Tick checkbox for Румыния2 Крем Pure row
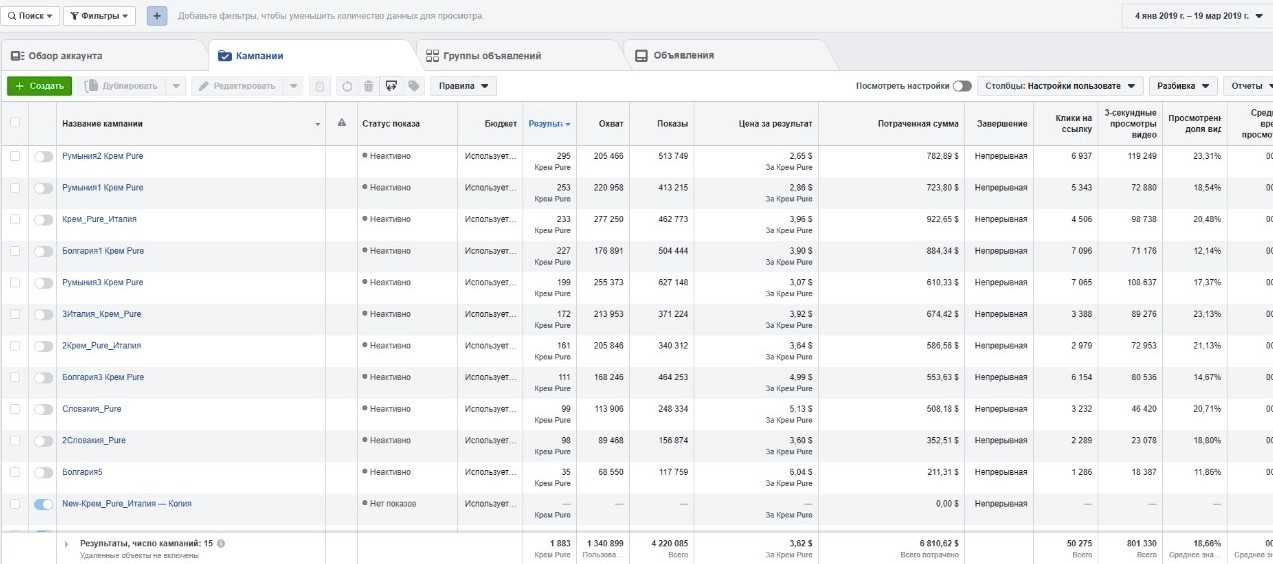This screenshot has width=1273, height=564. coord(14,156)
